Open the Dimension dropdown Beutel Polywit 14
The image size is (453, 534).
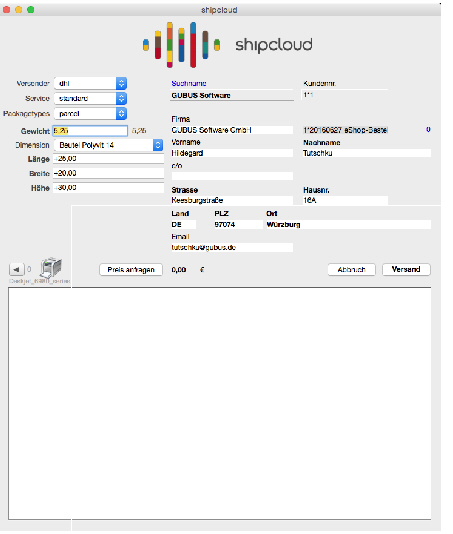[x=108, y=145]
